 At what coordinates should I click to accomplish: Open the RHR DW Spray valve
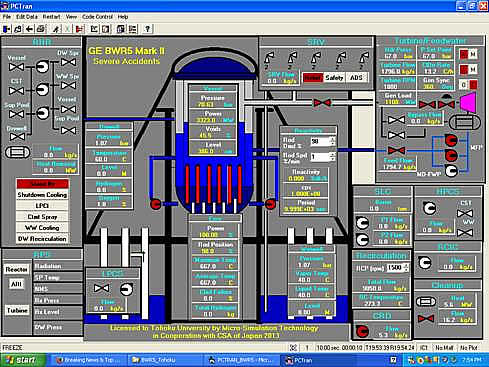68,62
